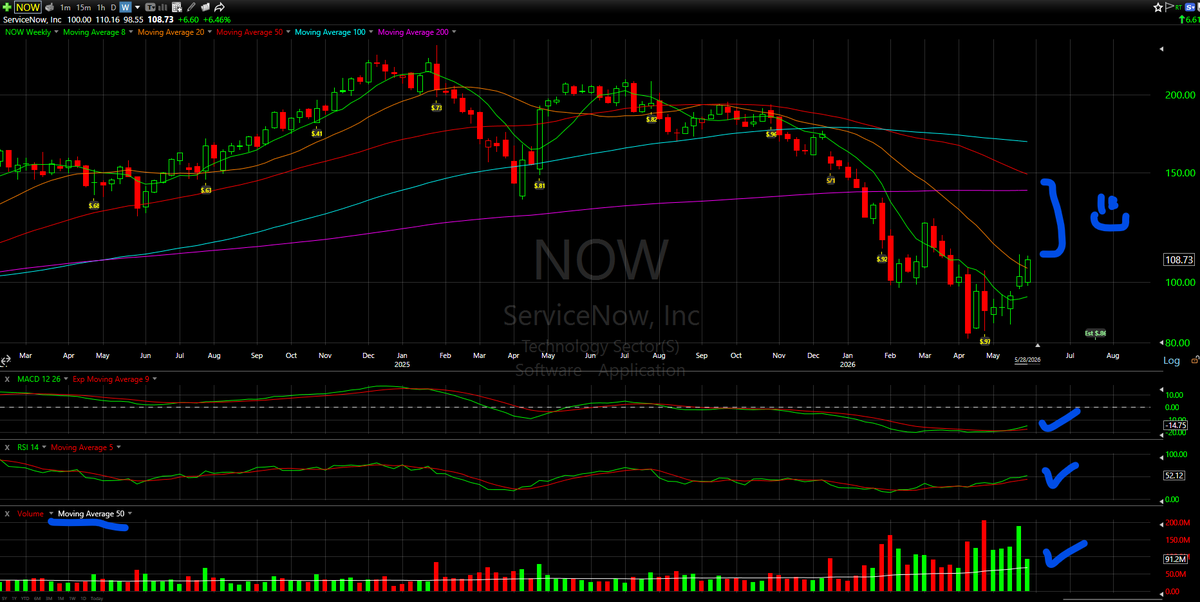Click the $.68 earnings marker
Viewport: 1200px width, 602px height.
point(94,205)
